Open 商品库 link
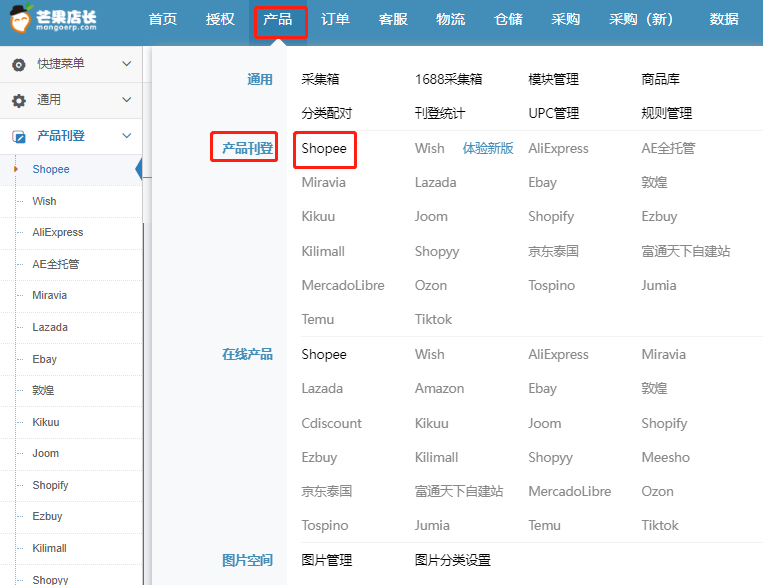 (x=660, y=79)
